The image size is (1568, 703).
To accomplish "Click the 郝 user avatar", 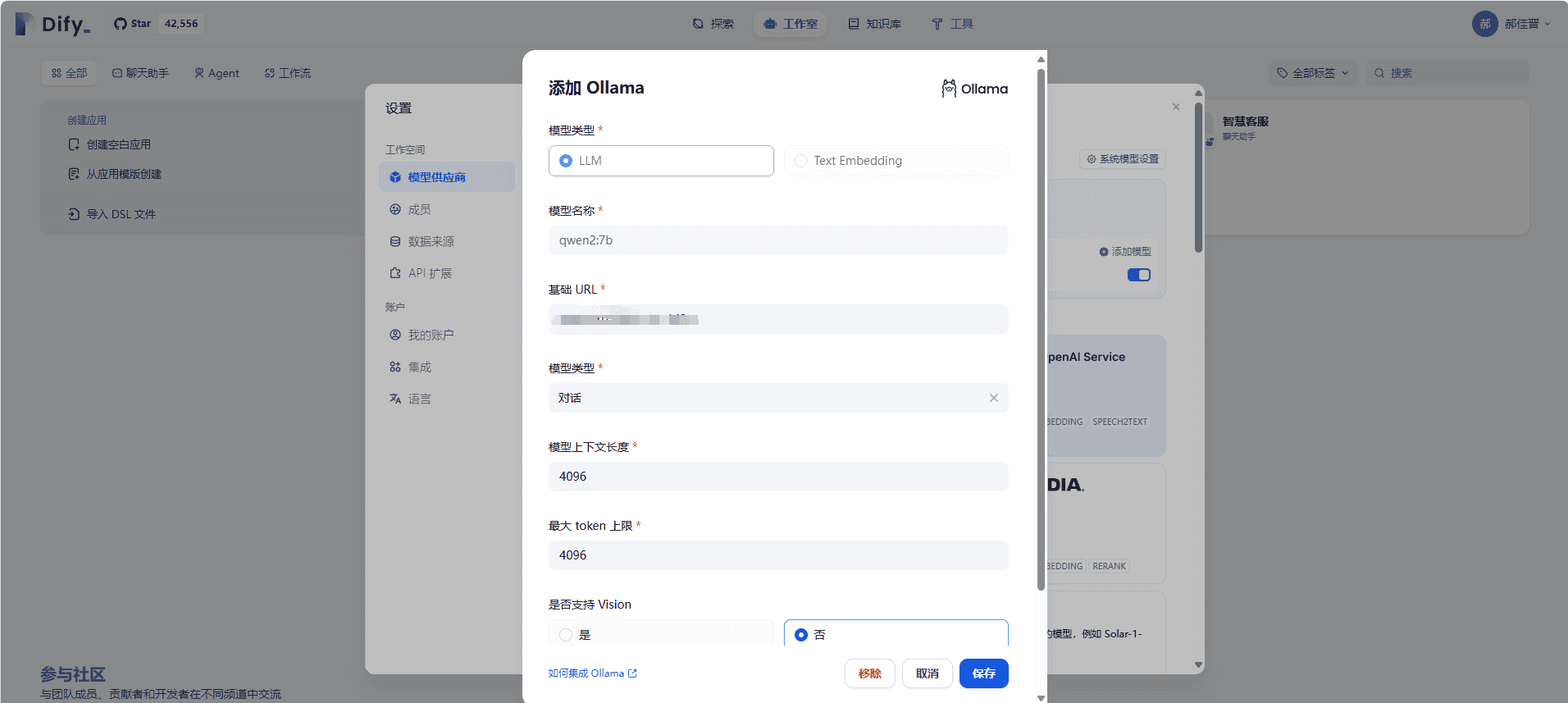I will [1485, 24].
